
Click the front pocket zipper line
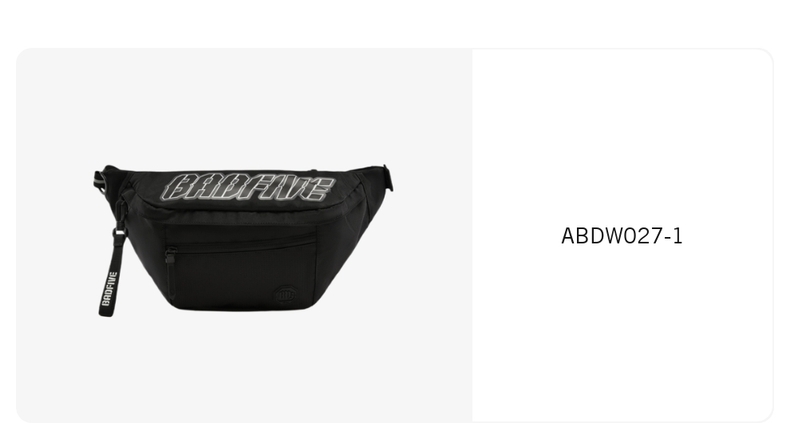click(x=244, y=243)
